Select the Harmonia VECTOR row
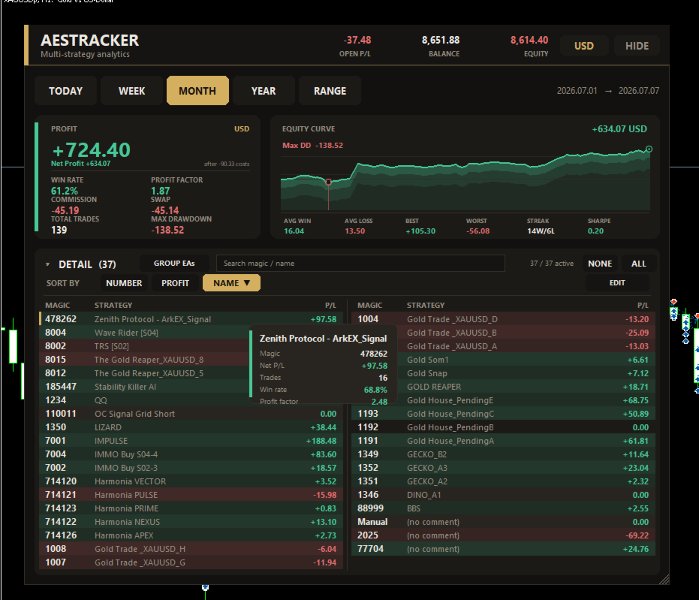Screen dimensions: 699x600 coord(191,481)
